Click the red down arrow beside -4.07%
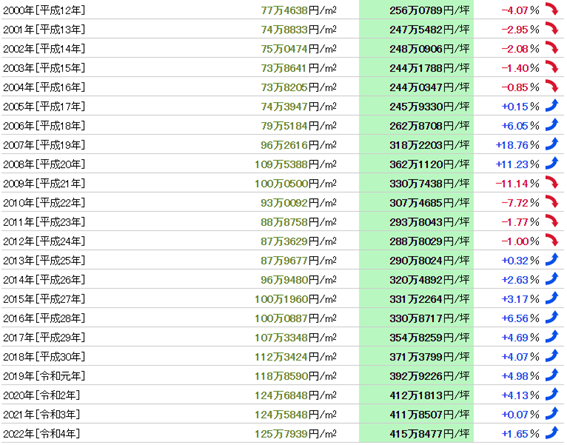 552,9
